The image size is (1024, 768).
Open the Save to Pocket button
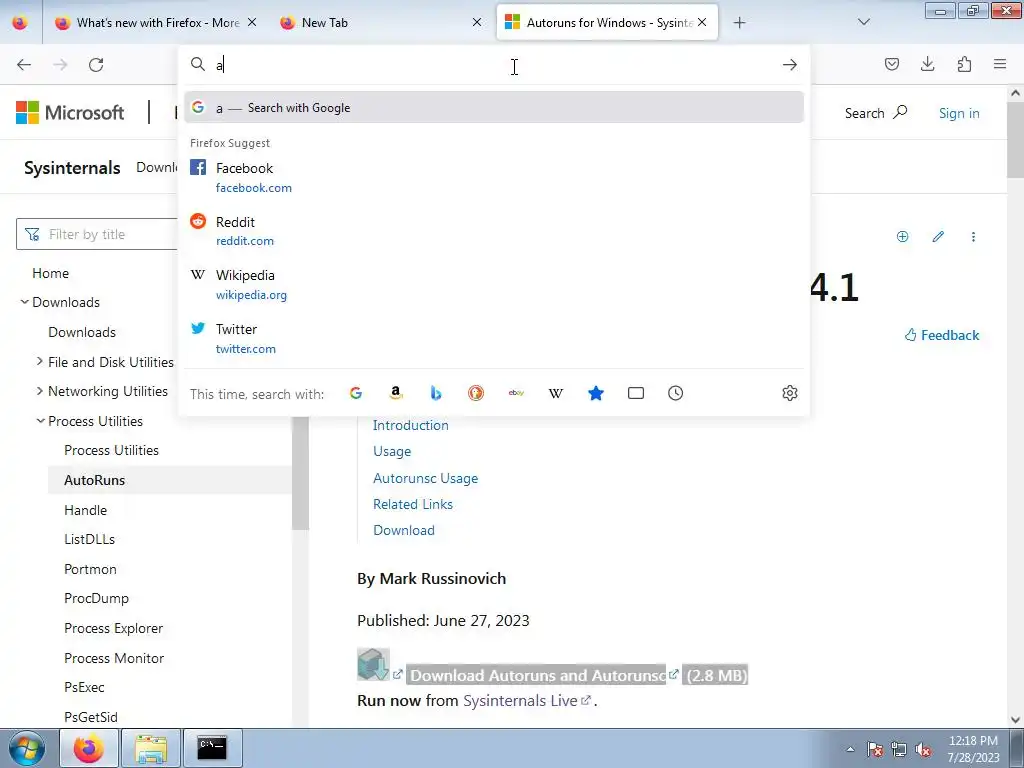pos(891,64)
